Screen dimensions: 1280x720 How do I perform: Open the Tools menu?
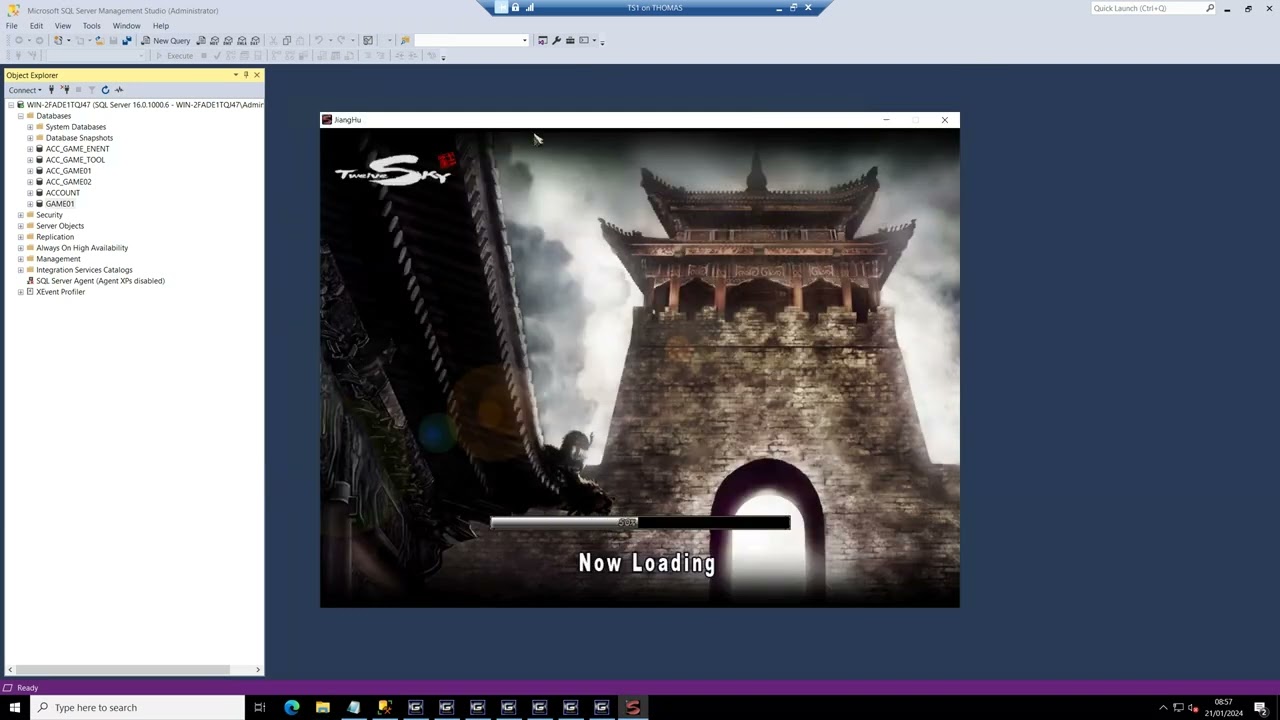(x=91, y=25)
